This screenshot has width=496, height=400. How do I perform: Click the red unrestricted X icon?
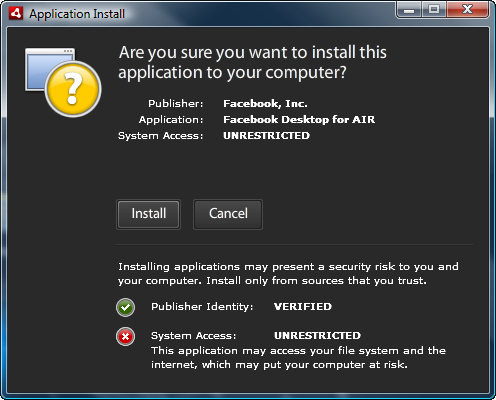click(125, 336)
